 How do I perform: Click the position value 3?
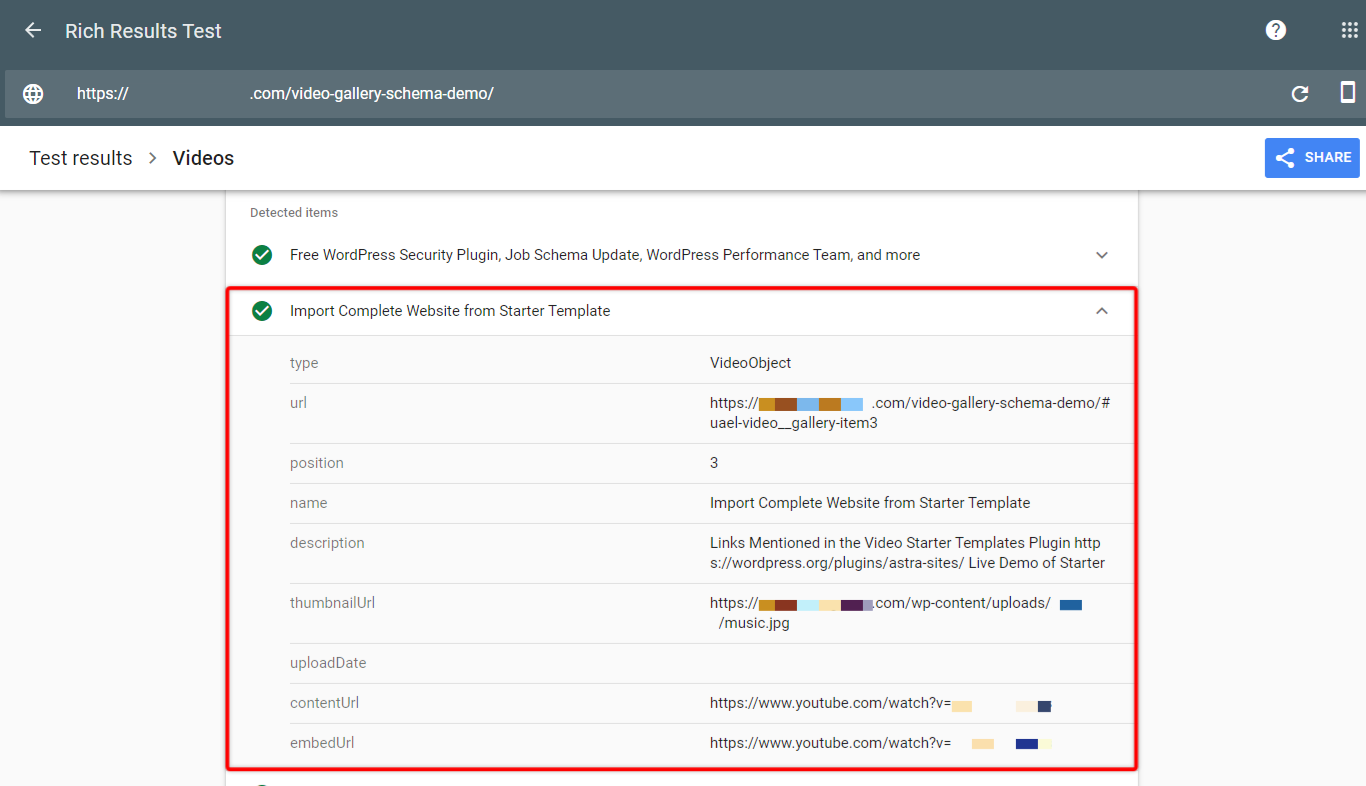click(x=714, y=463)
